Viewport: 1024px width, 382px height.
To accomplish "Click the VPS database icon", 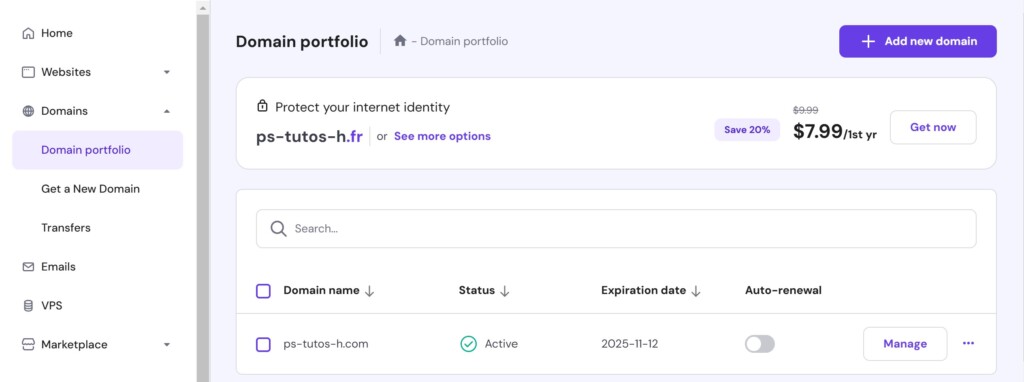I will (28, 306).
